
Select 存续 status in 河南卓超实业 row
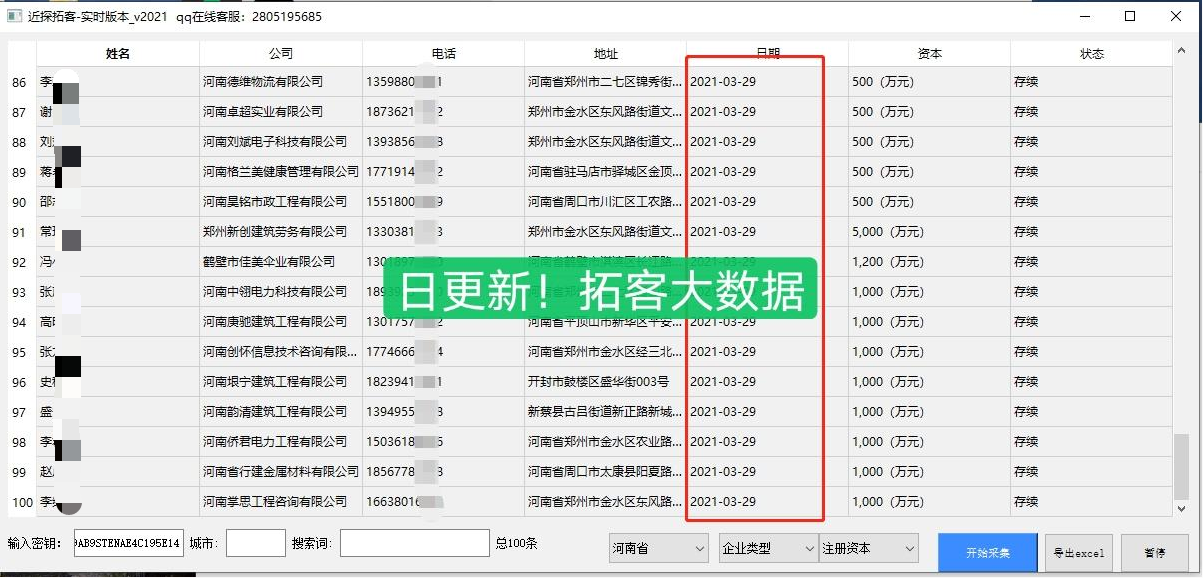1091,112
